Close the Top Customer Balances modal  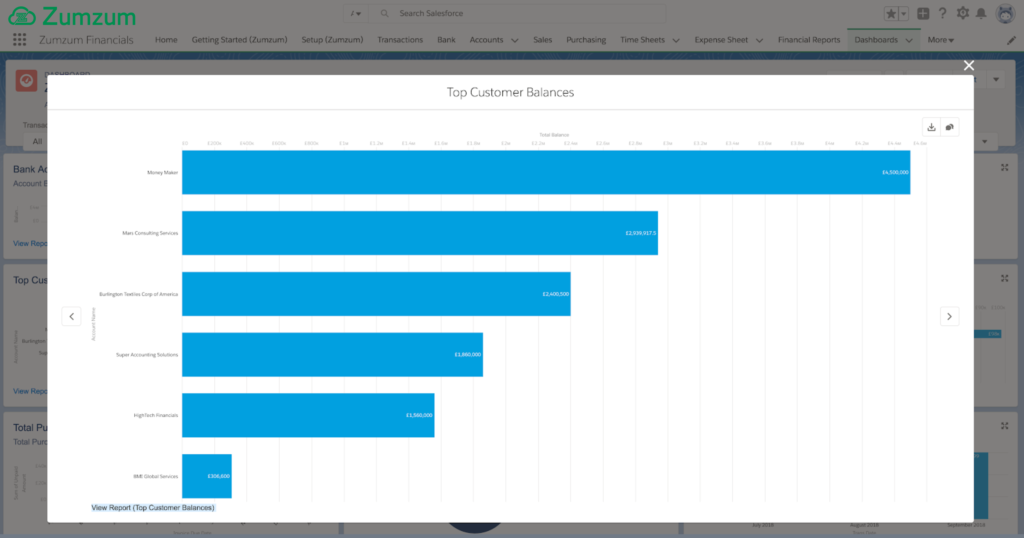pos(968,65)
